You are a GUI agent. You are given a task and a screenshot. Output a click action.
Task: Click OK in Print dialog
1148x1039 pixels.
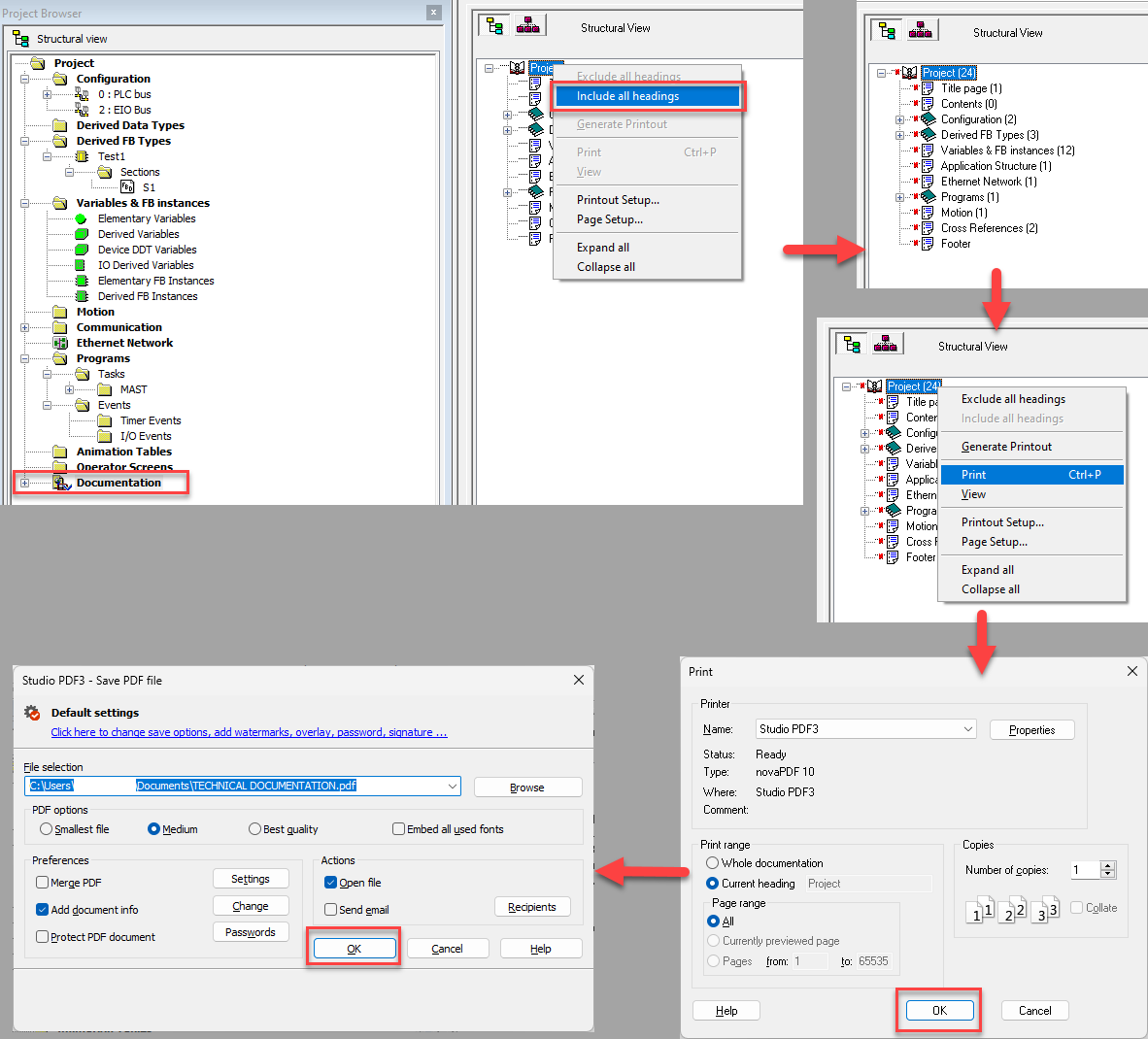point(939,1011)
